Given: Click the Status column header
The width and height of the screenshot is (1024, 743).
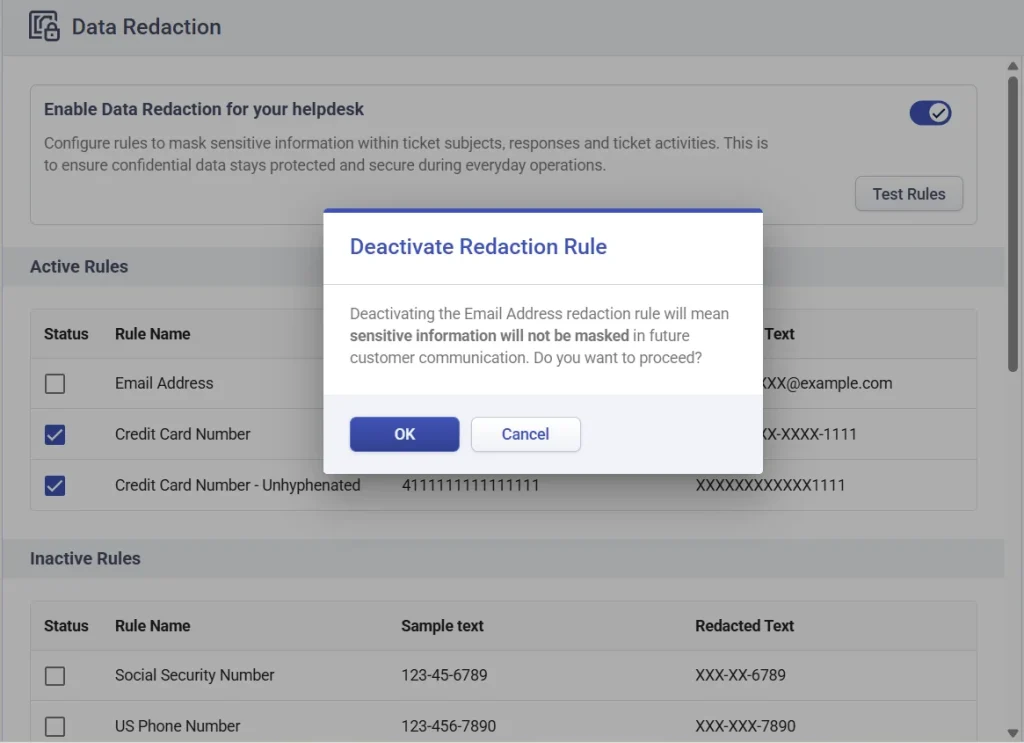Looking at the screenshot, I should pyautogui.click(x=66, y=334).
